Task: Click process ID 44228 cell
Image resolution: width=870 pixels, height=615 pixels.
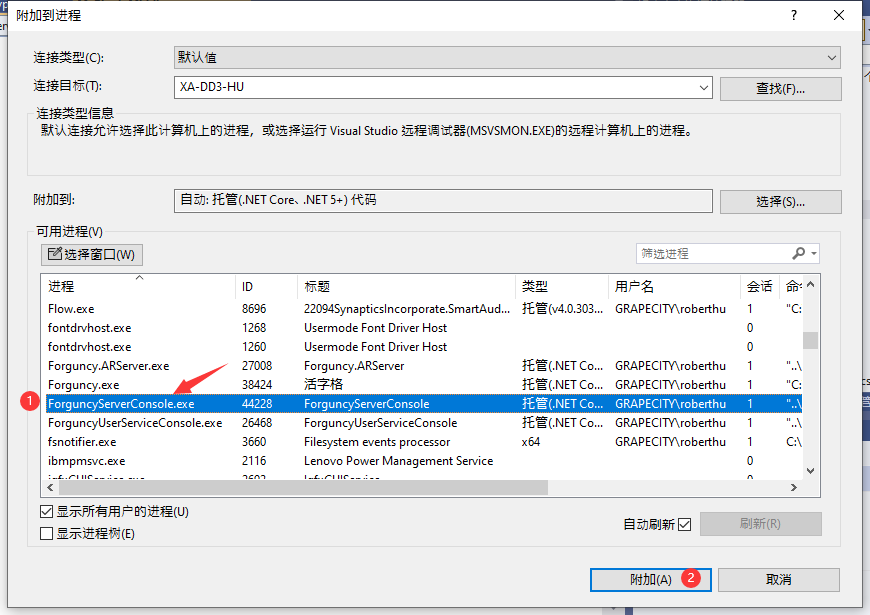Action: pyautogui.click(x=257, y=404)
